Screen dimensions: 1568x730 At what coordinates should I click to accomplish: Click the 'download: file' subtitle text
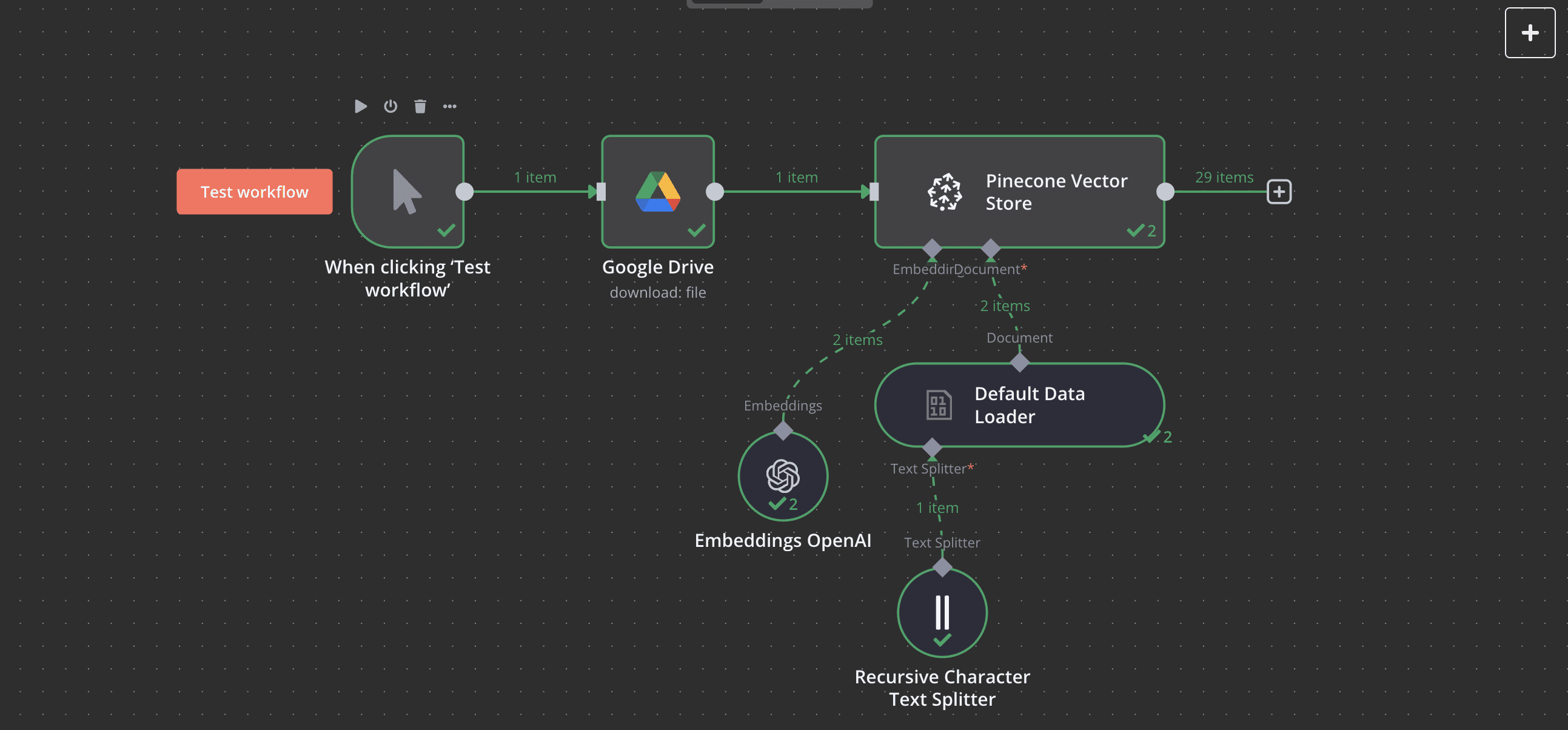click(x=657, y=293)
